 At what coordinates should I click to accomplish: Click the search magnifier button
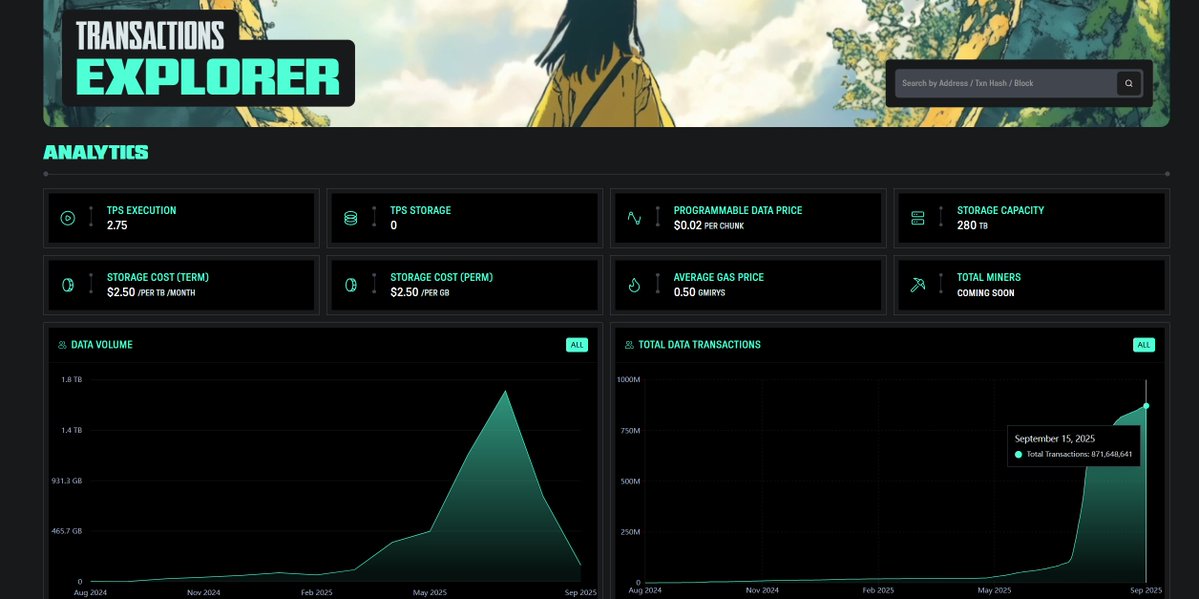(1129, 83)
